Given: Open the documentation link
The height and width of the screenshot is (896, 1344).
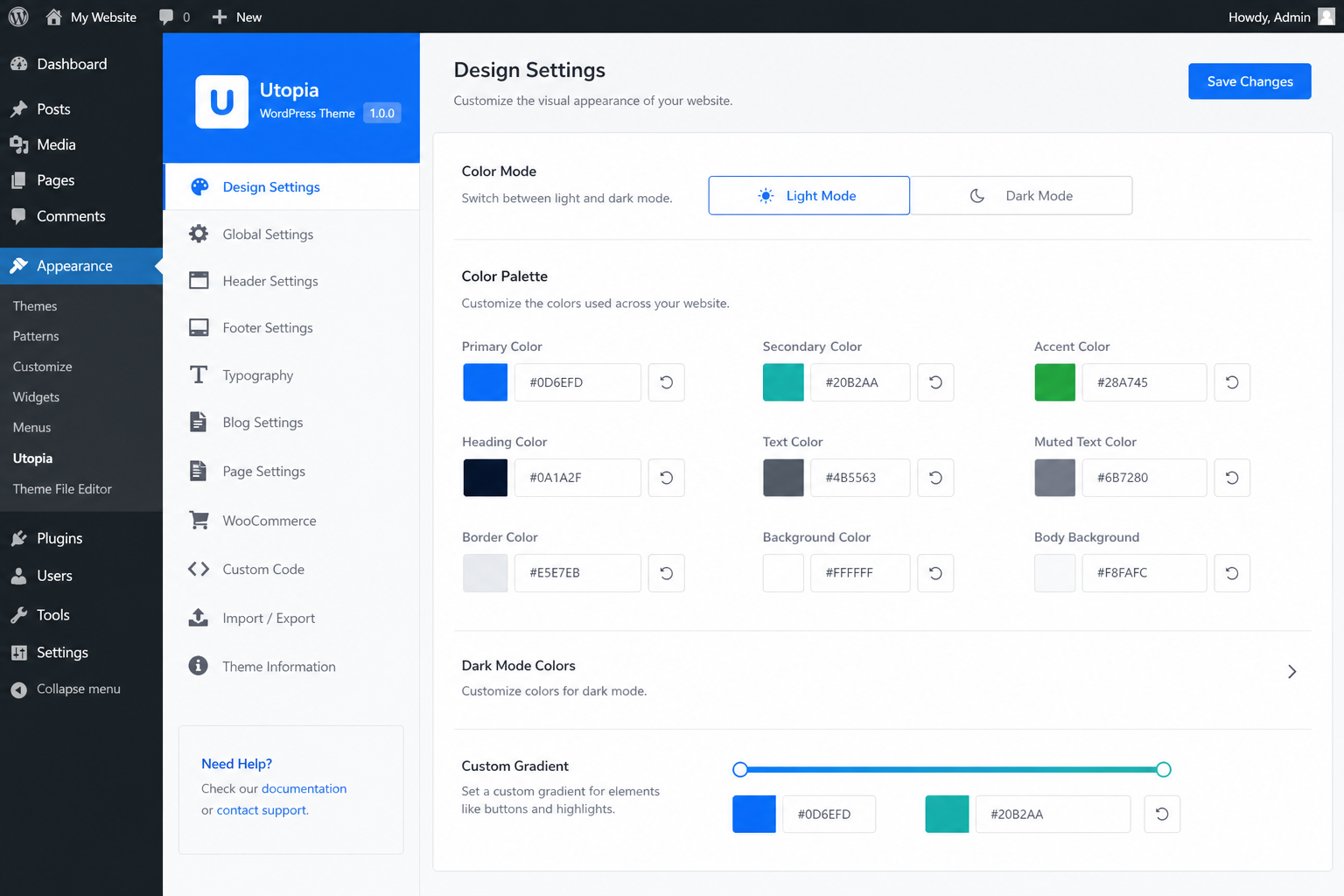Looking at the screenshot, I should 304,788.
